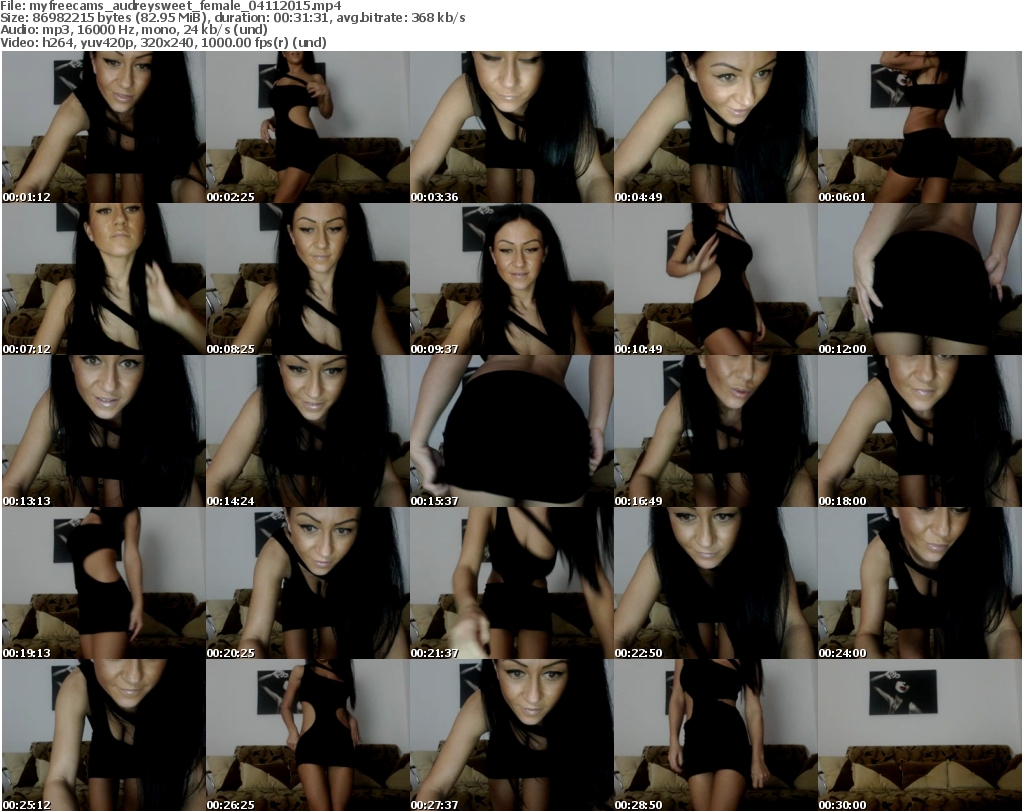The width and height of the screenshot is (1024, 811).
Task: Select the frame labeled 00:02:25
Action: pos(307,127)
